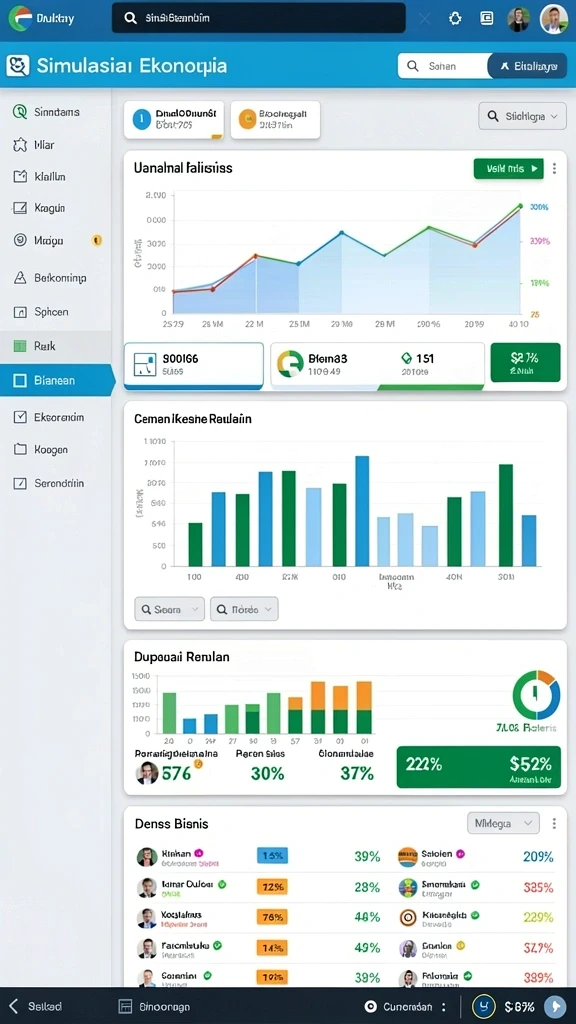
Task: Click the three-dot menu beside Veld mis button
Action: [x=554, y=168]
